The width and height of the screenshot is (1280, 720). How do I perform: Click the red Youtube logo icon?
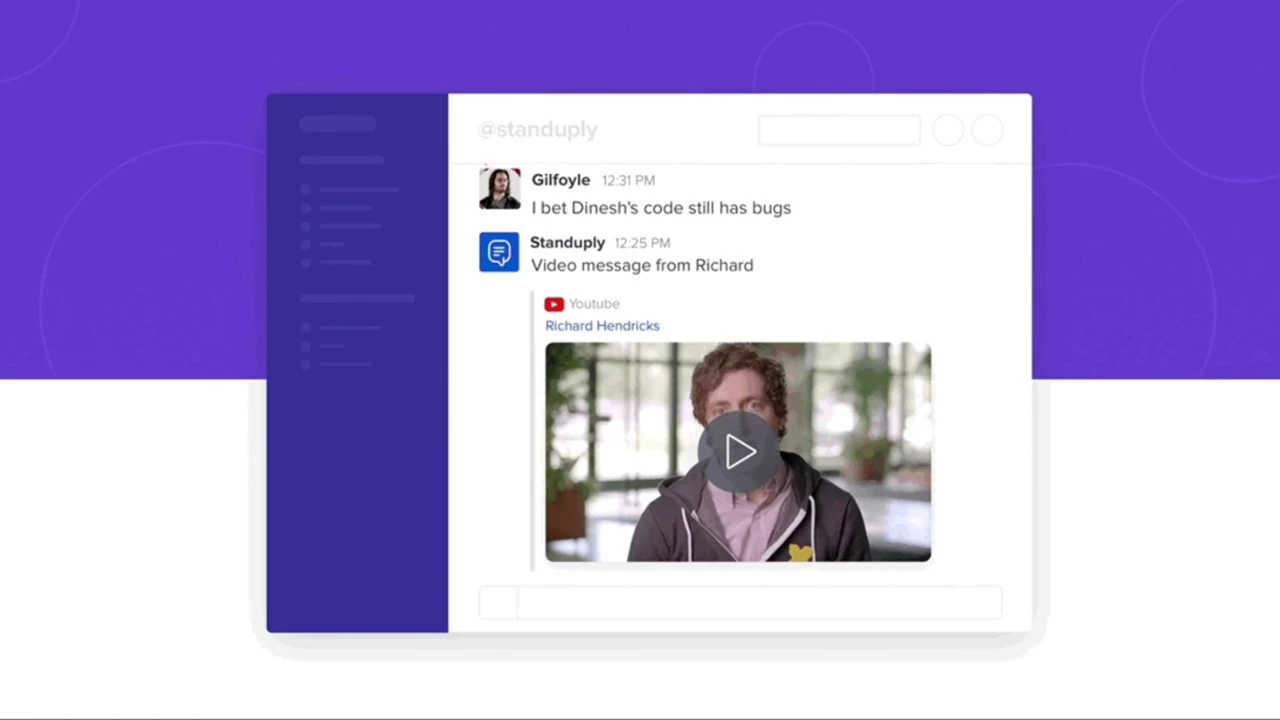point(554,304)
